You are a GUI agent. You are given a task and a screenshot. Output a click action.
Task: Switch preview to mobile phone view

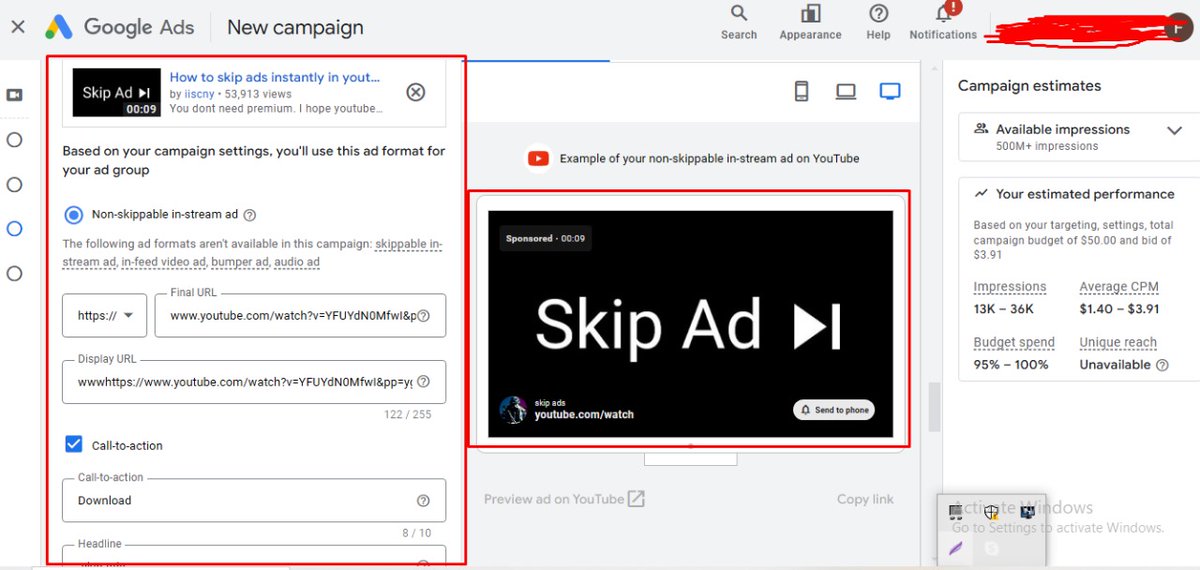[801, 92]
